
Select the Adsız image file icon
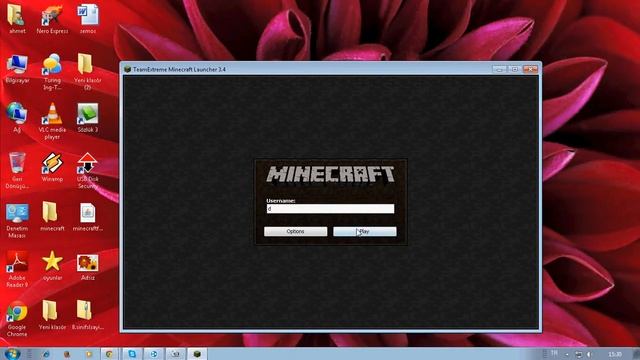(88, 266)
